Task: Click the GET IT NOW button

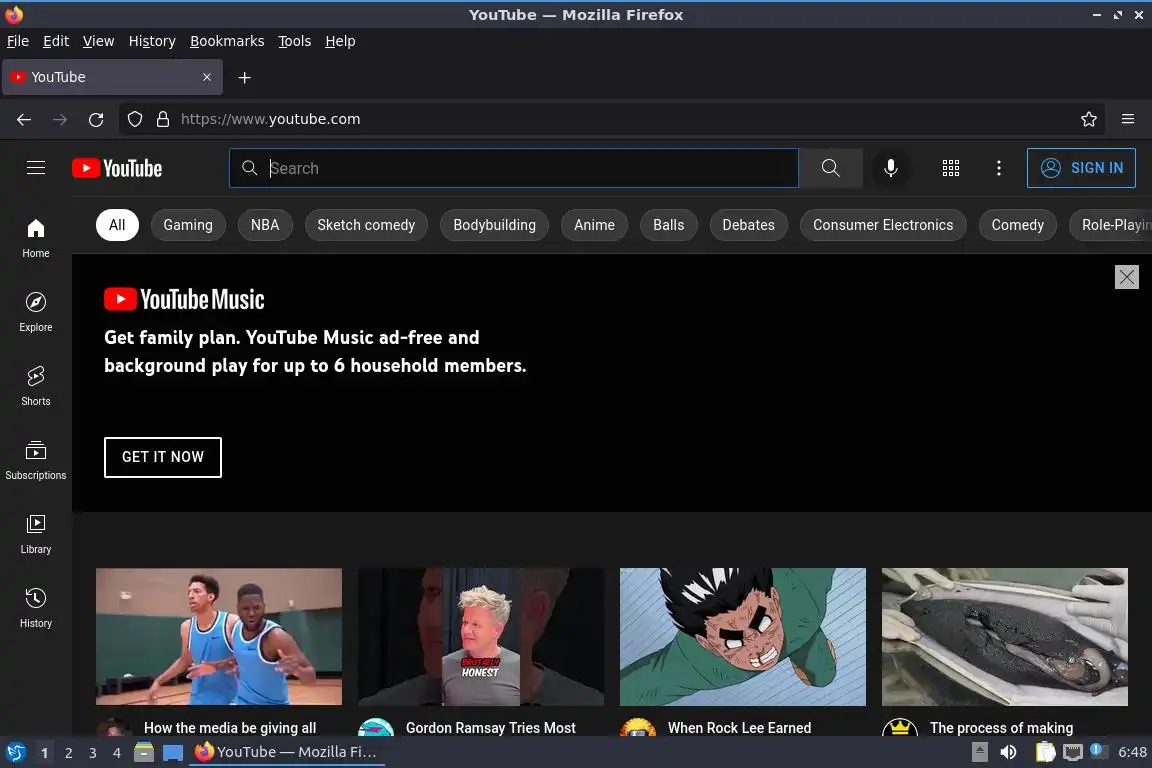Action: (162, 457)
